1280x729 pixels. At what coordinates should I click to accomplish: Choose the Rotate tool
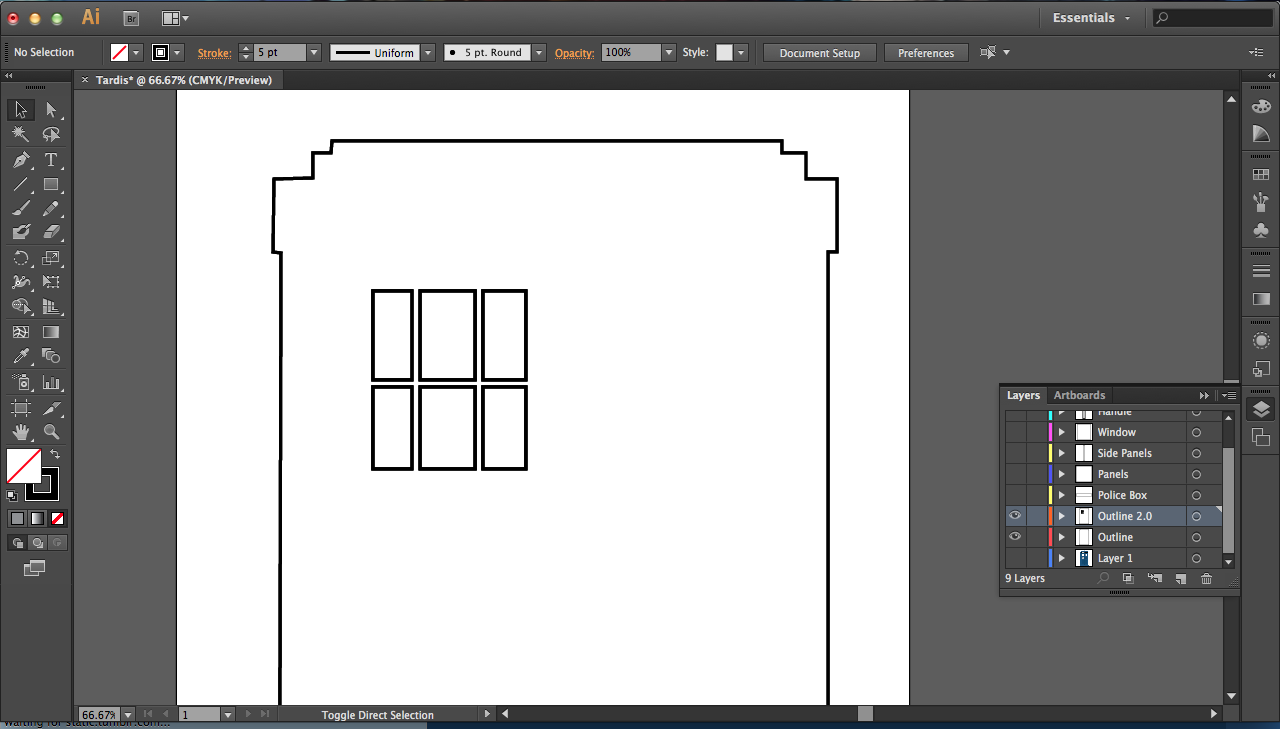click(21, 258)
